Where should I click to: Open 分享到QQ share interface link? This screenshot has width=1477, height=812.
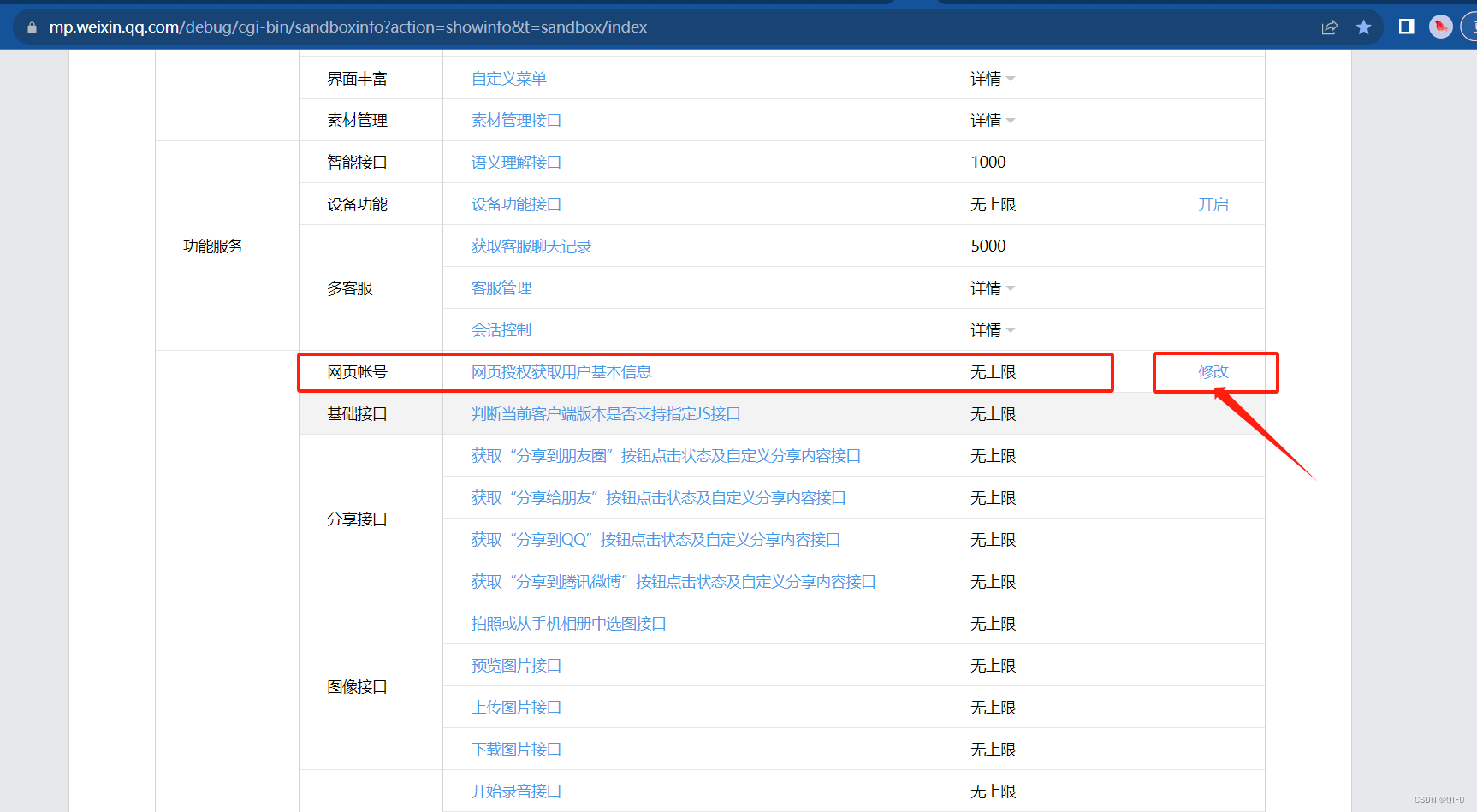pos(655,540)
